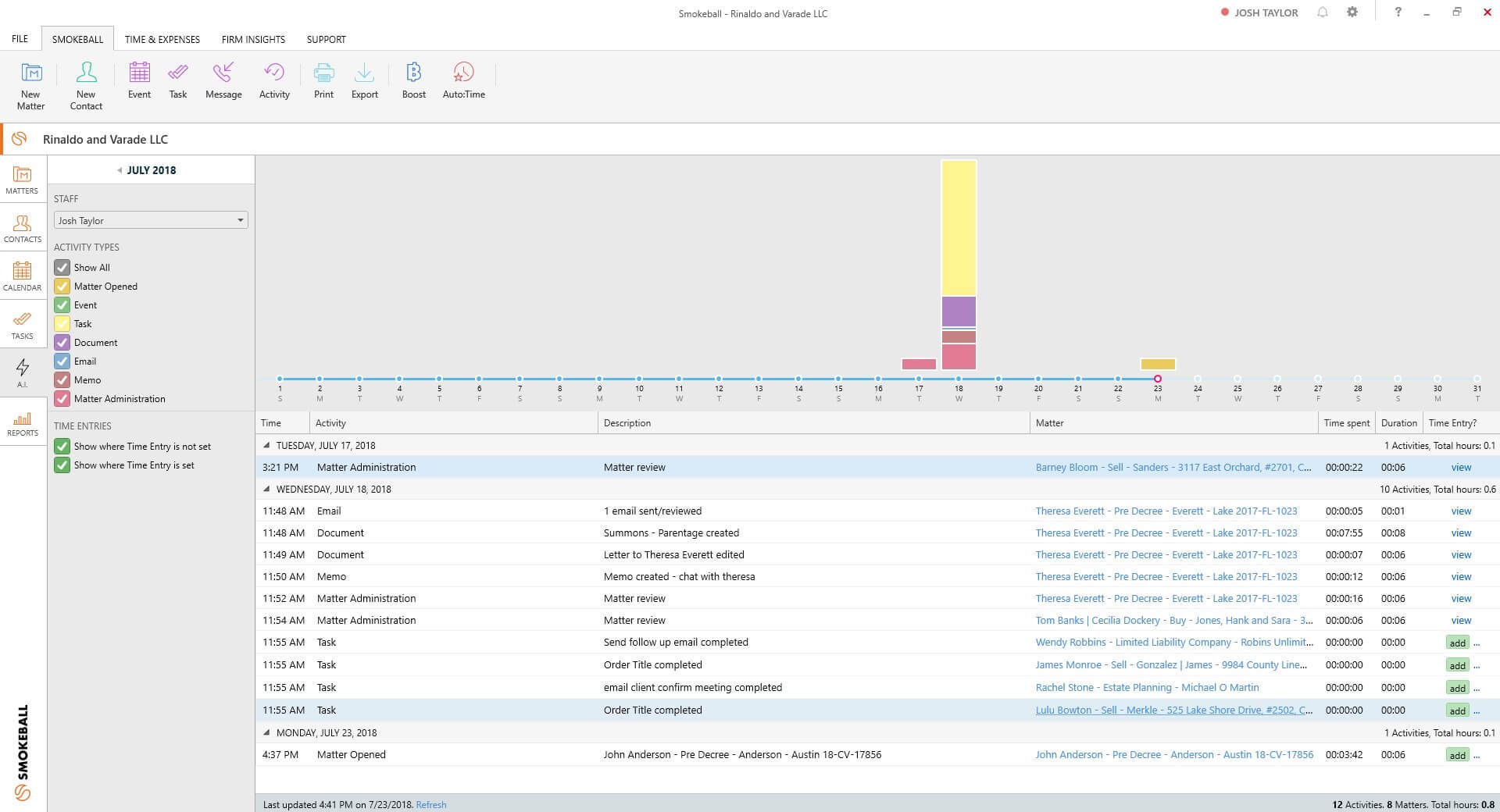The image size is (1500, 812).
Task: Select the tall yellow Task bar on the 18th
Action: click(x=959, y=228)
